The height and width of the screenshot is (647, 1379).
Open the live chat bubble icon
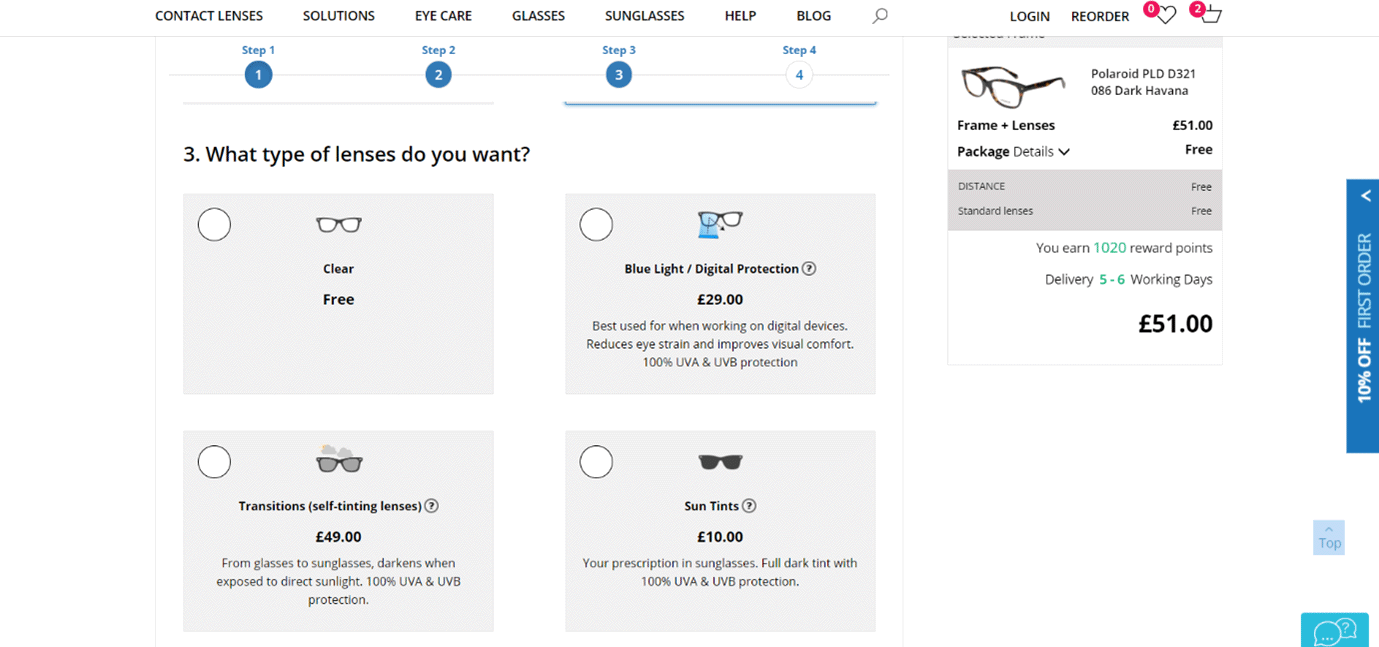tap(1335, 631)
